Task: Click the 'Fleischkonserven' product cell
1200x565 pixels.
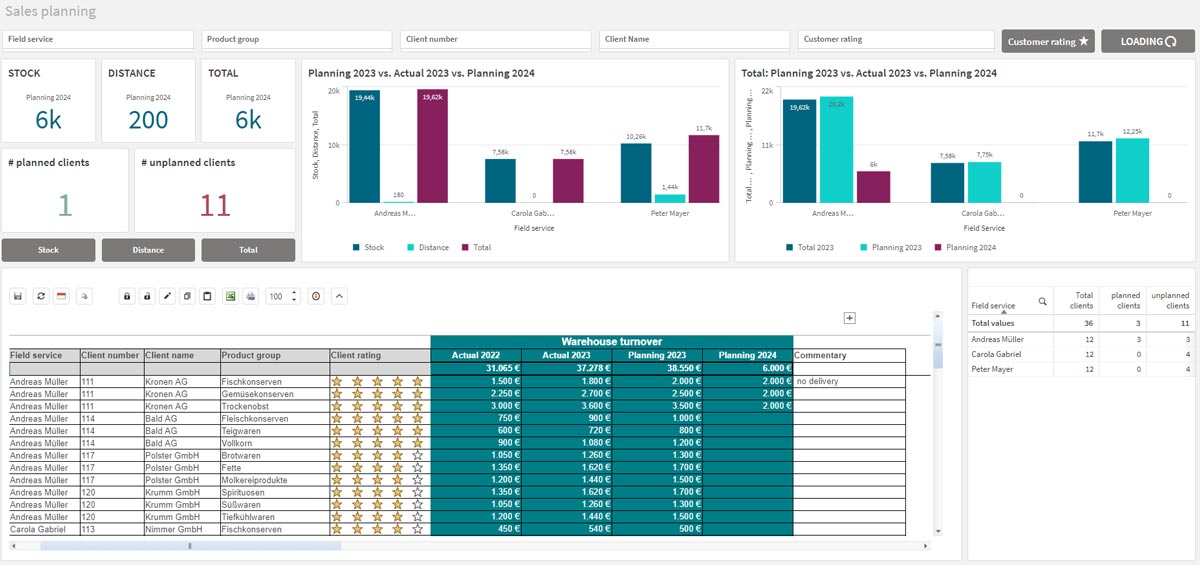Action: coord(275,418)
